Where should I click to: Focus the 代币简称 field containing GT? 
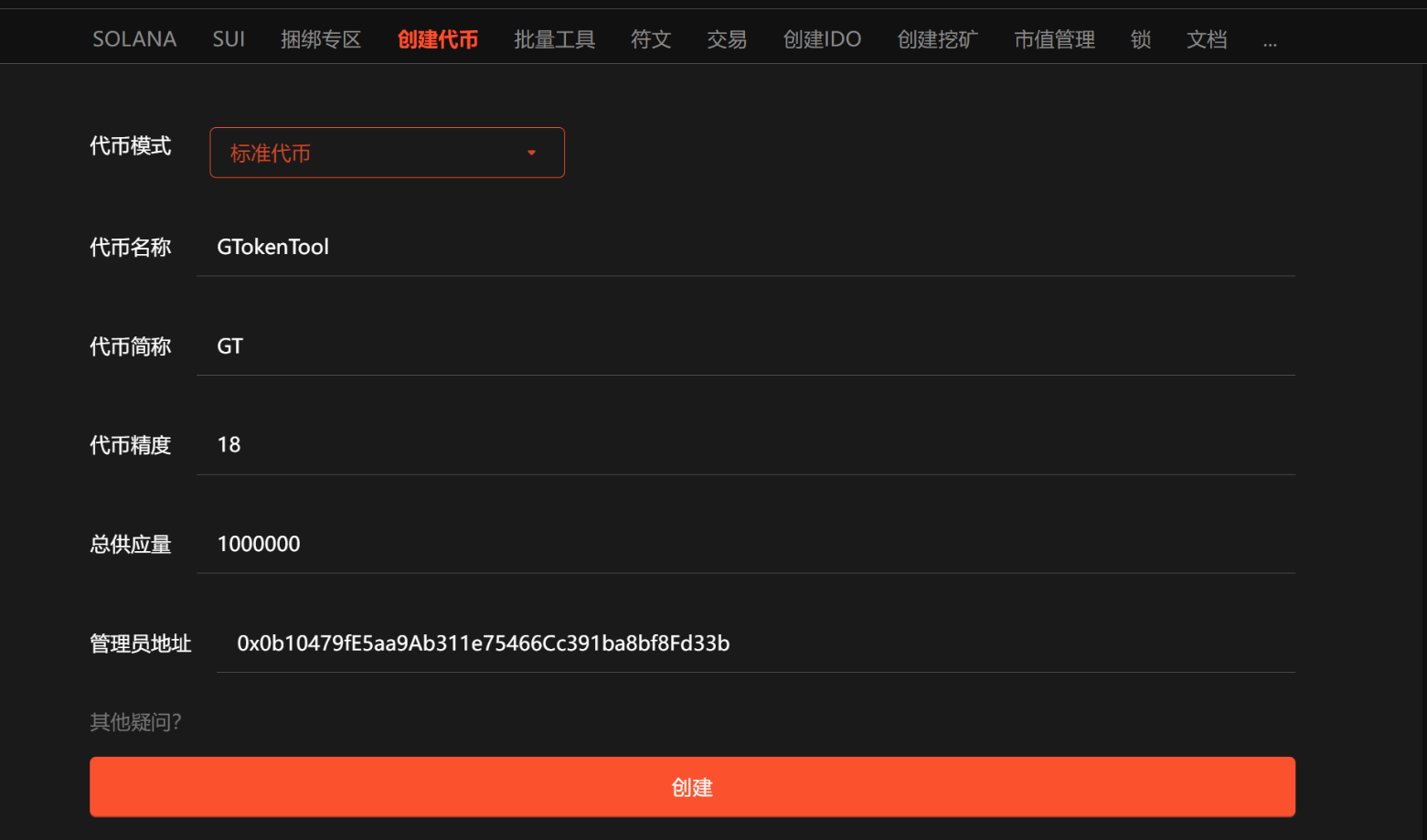(746, 346)
